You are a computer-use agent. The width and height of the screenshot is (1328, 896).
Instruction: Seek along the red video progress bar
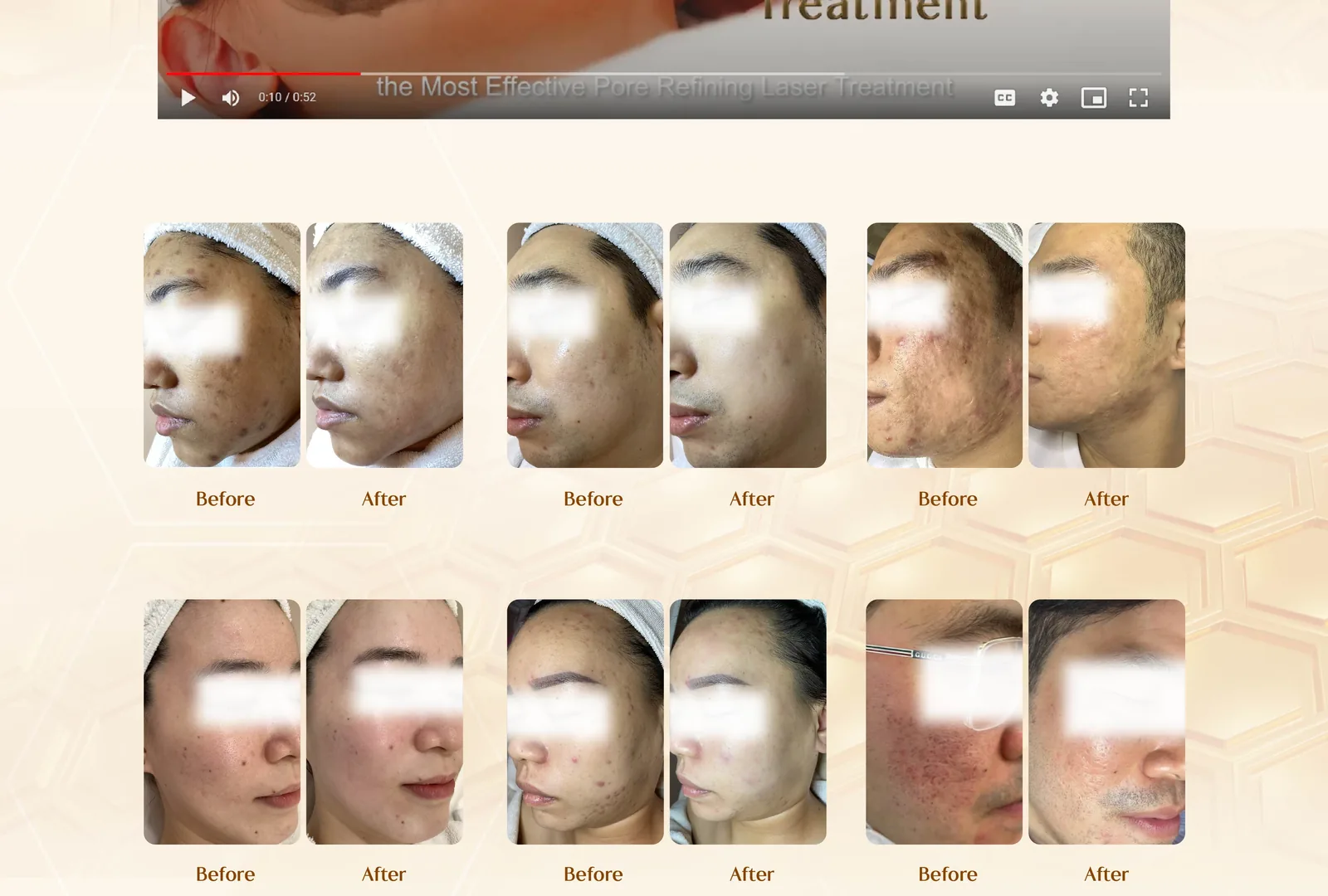663,74
